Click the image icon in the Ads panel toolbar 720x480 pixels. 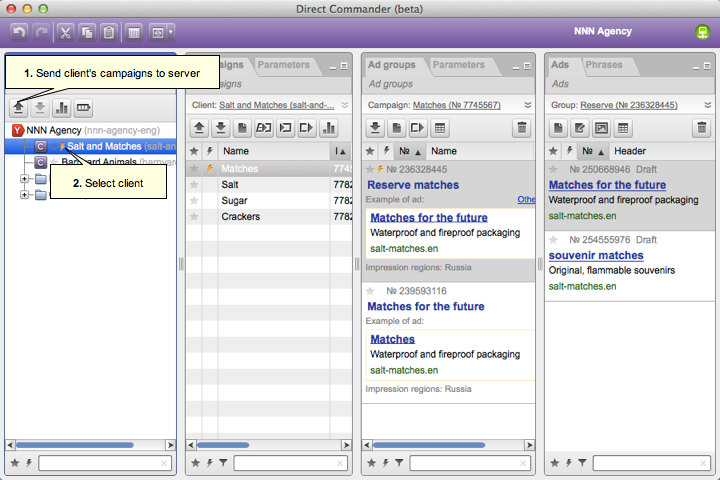point(602,128)
